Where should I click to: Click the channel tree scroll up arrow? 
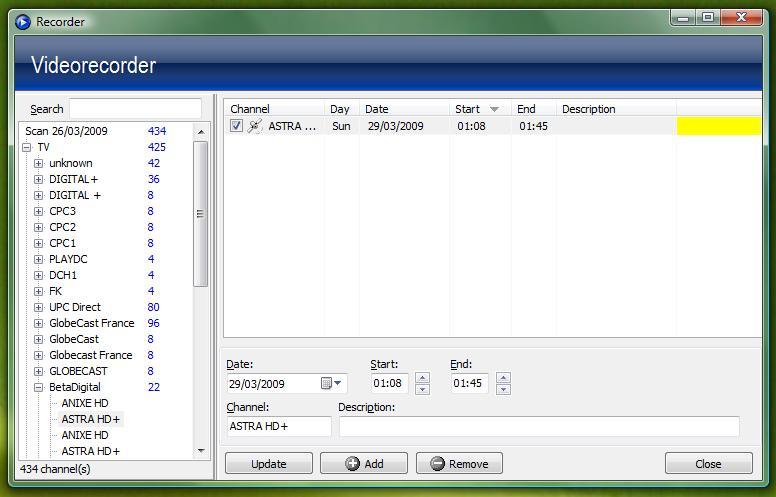[200, 132]
